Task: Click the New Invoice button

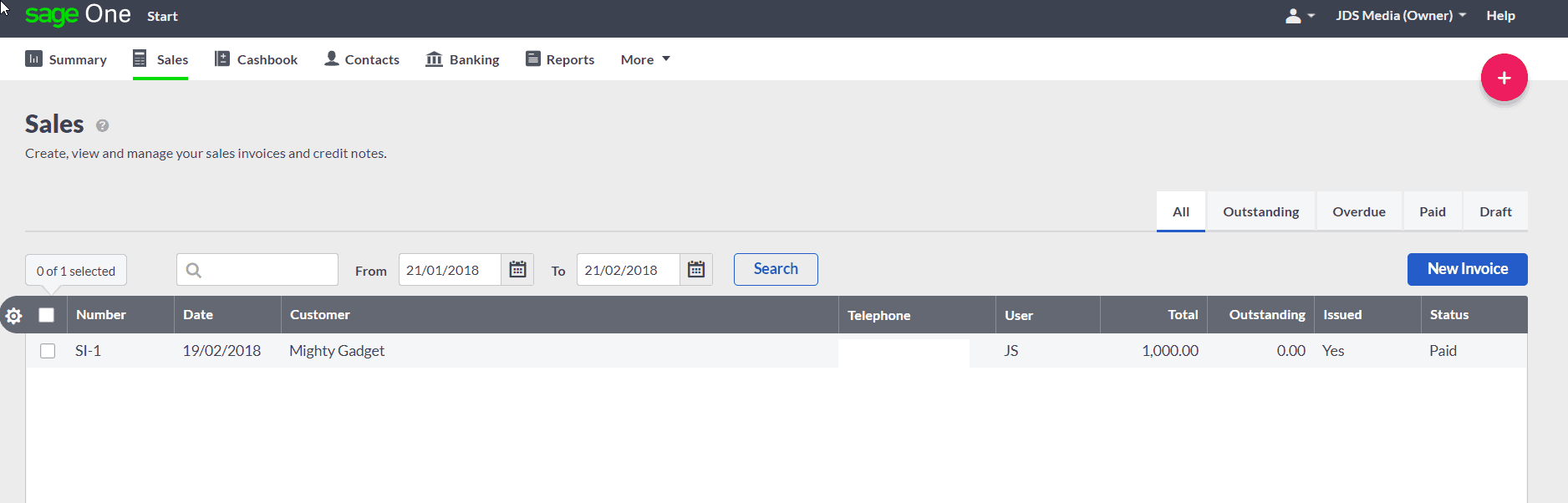Action: 1467,269
